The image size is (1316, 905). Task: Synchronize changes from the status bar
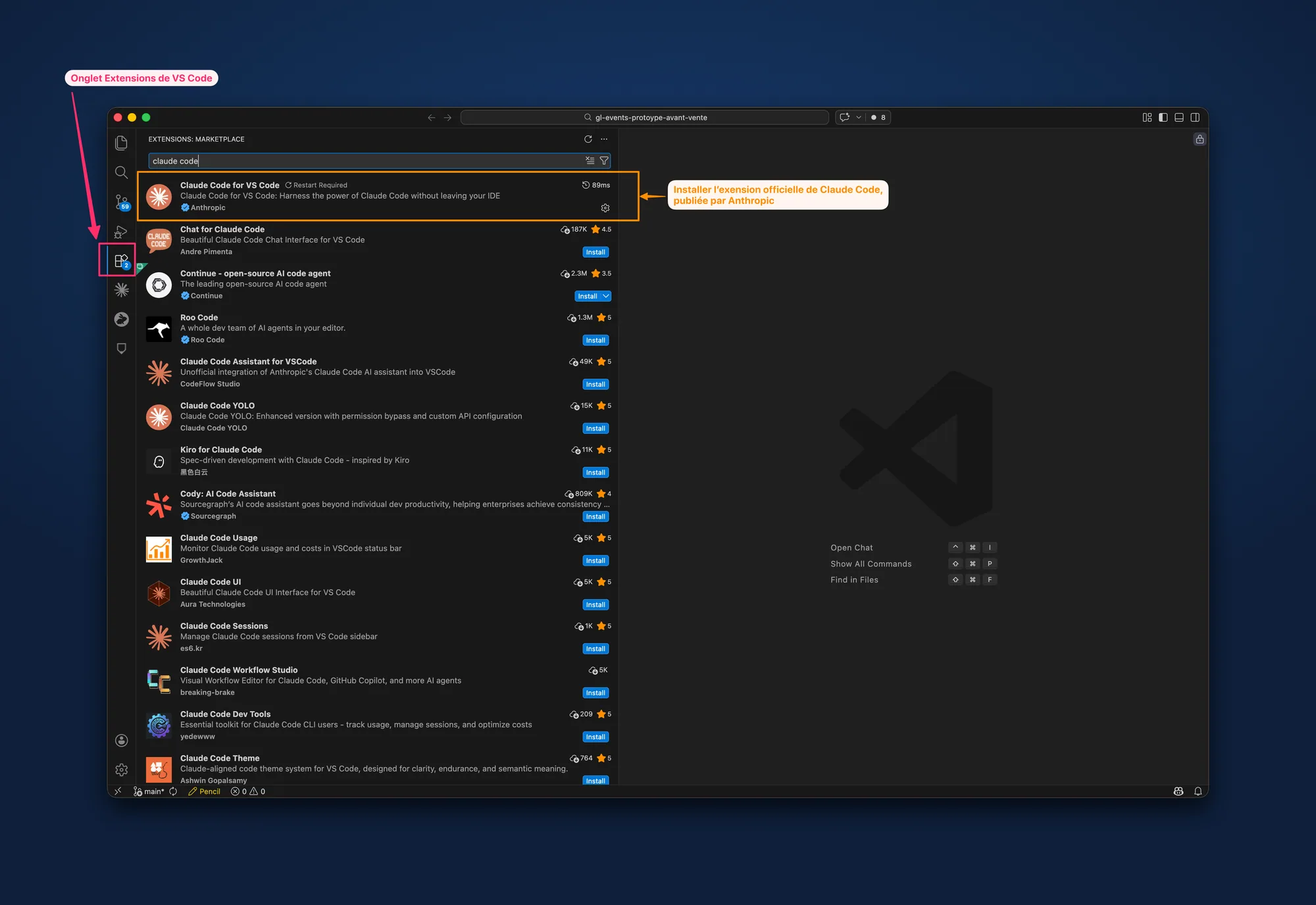click(x=173, y=791)
